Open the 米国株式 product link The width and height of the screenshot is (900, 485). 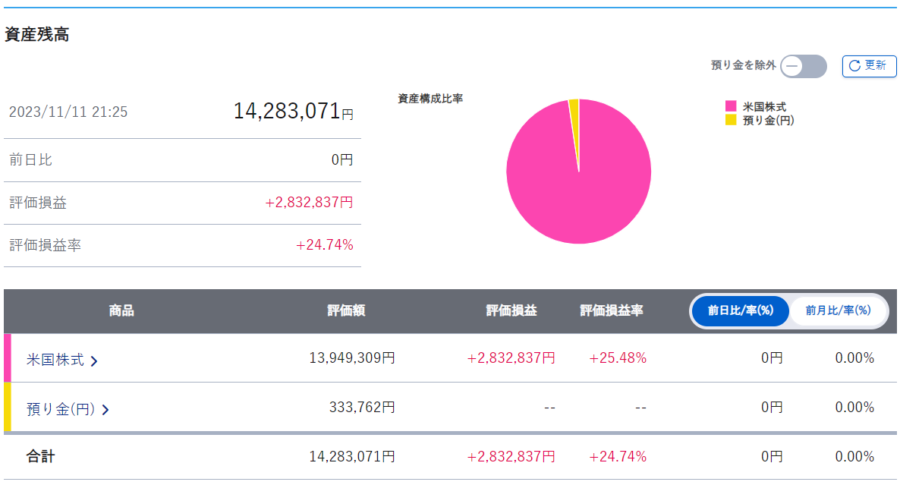click(x=55, y=359)
